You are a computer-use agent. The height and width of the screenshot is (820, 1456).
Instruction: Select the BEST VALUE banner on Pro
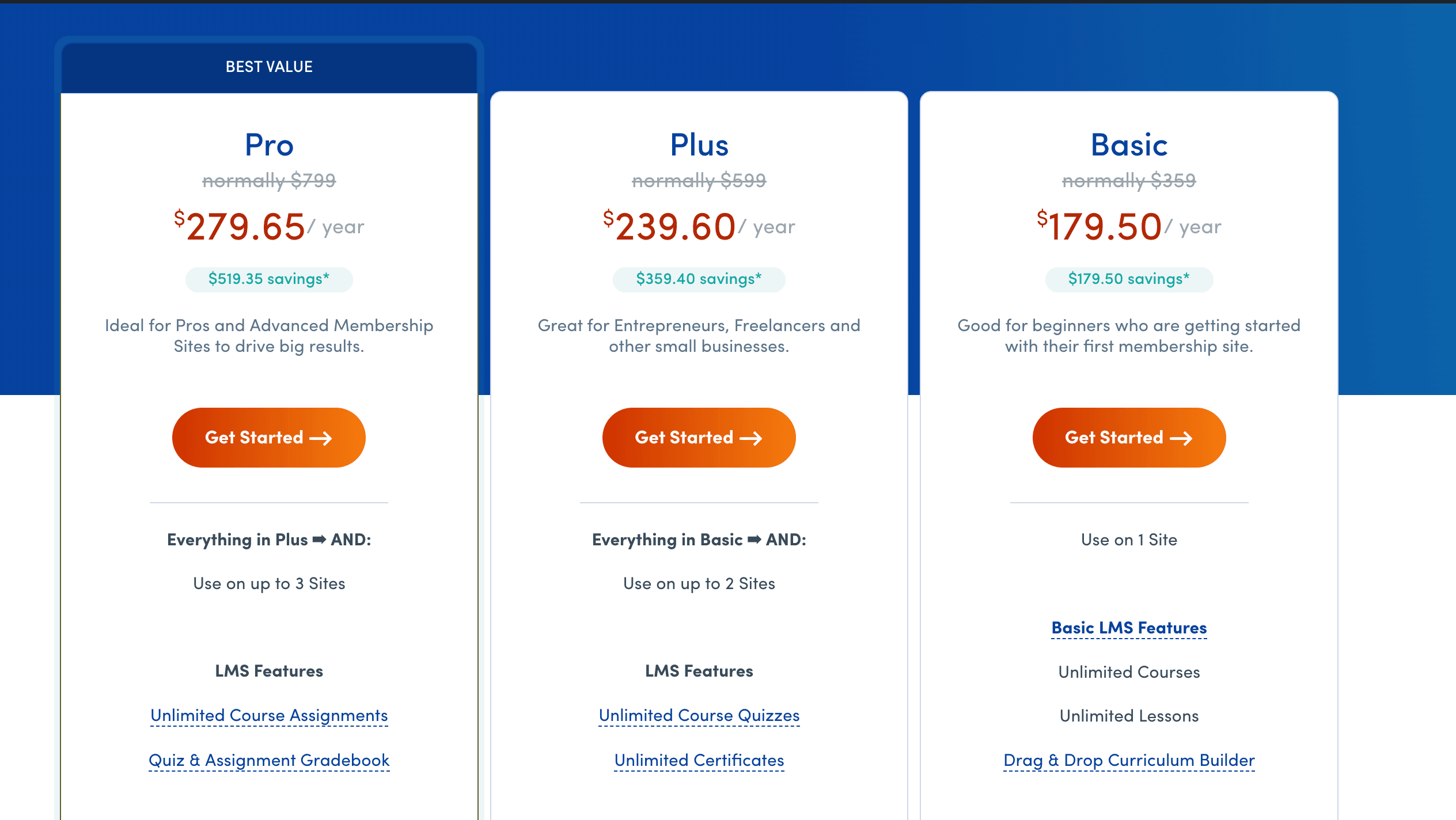[269, 67]
